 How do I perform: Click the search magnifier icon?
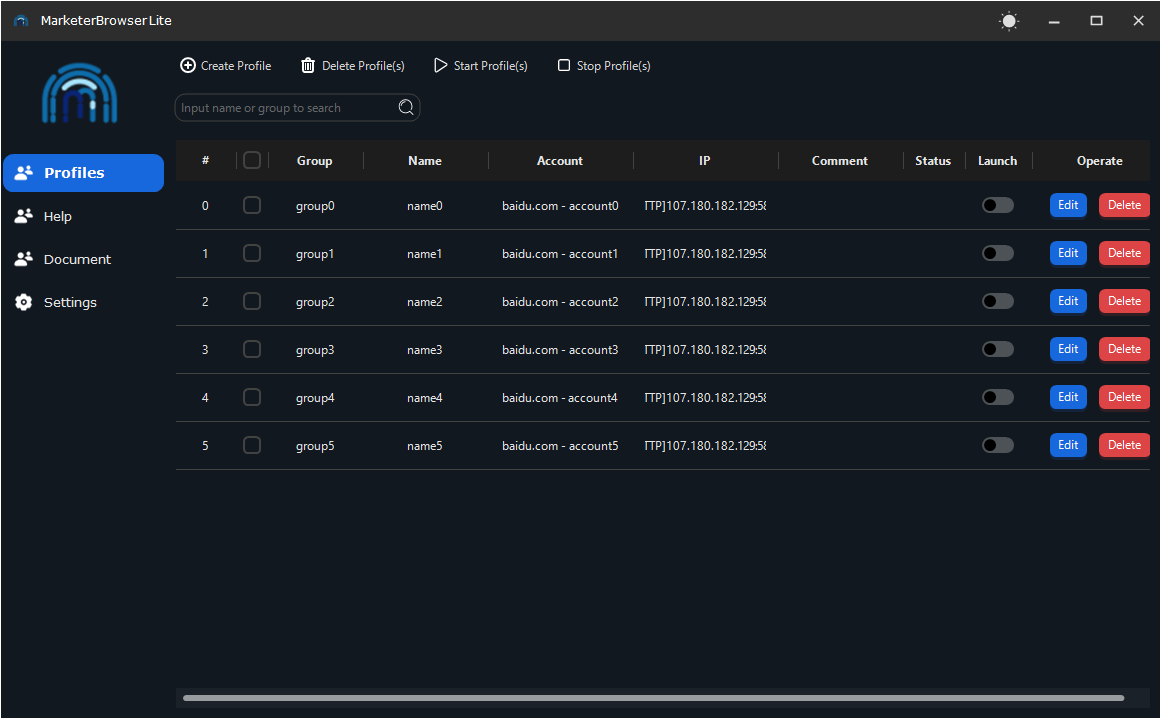coord(406,108)
